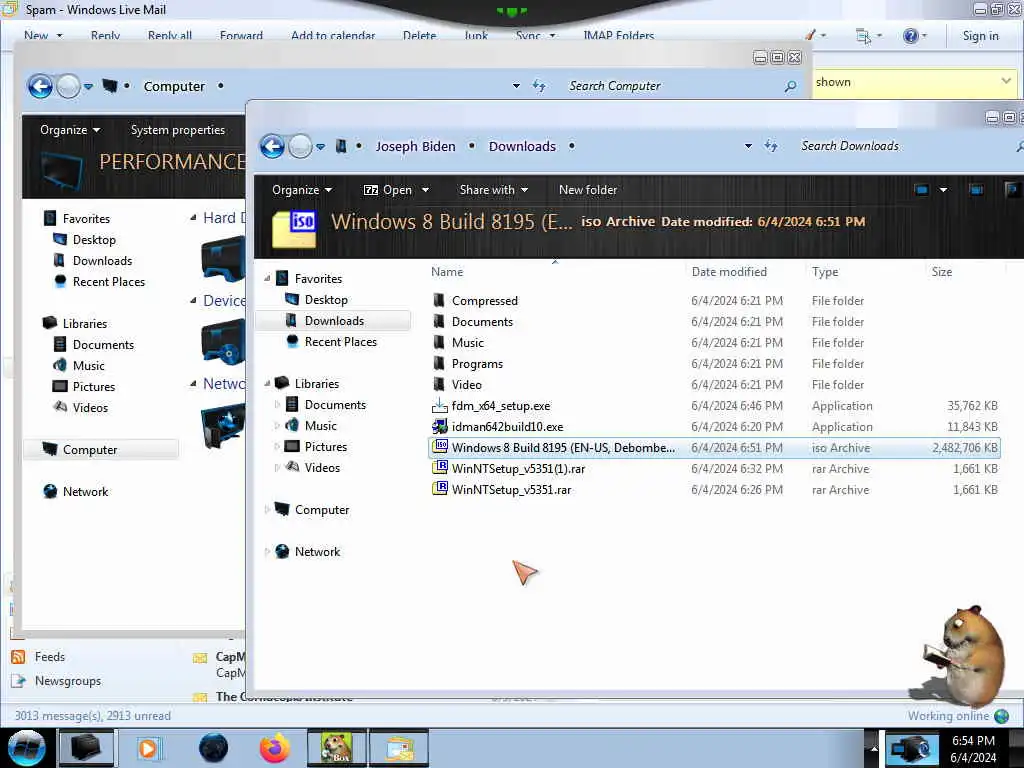Image resolution: width=1024 pixels, height=768 pixels.
Task: Click the Feeds icon in Live Mail
Action: pos(18,657)
